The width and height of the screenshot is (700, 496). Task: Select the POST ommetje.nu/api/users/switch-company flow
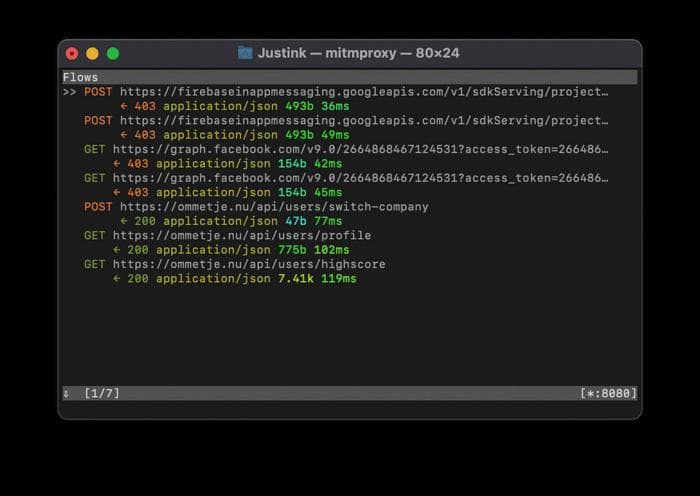[x=256, y=207]
